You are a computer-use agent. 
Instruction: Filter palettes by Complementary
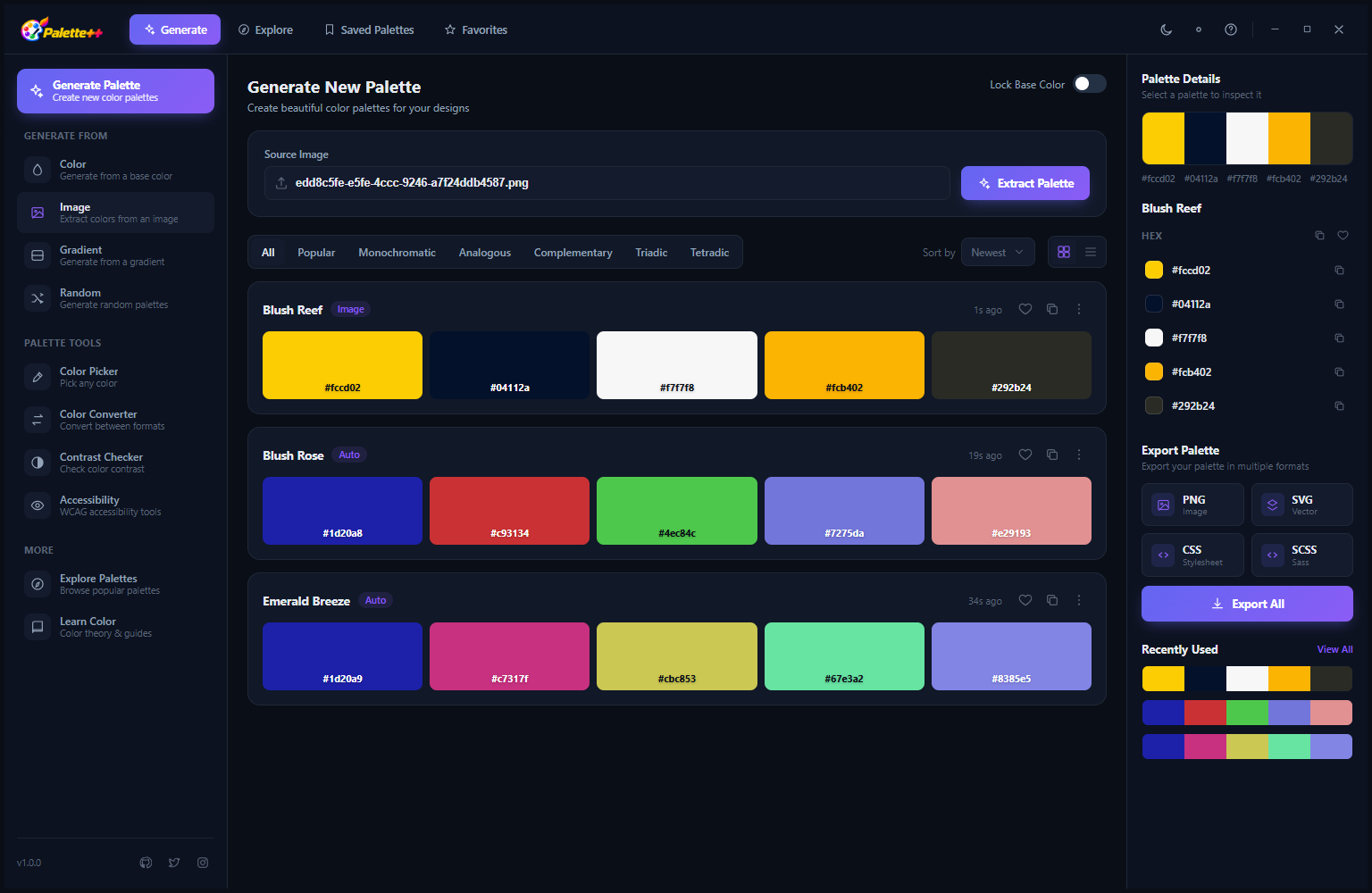573,253
